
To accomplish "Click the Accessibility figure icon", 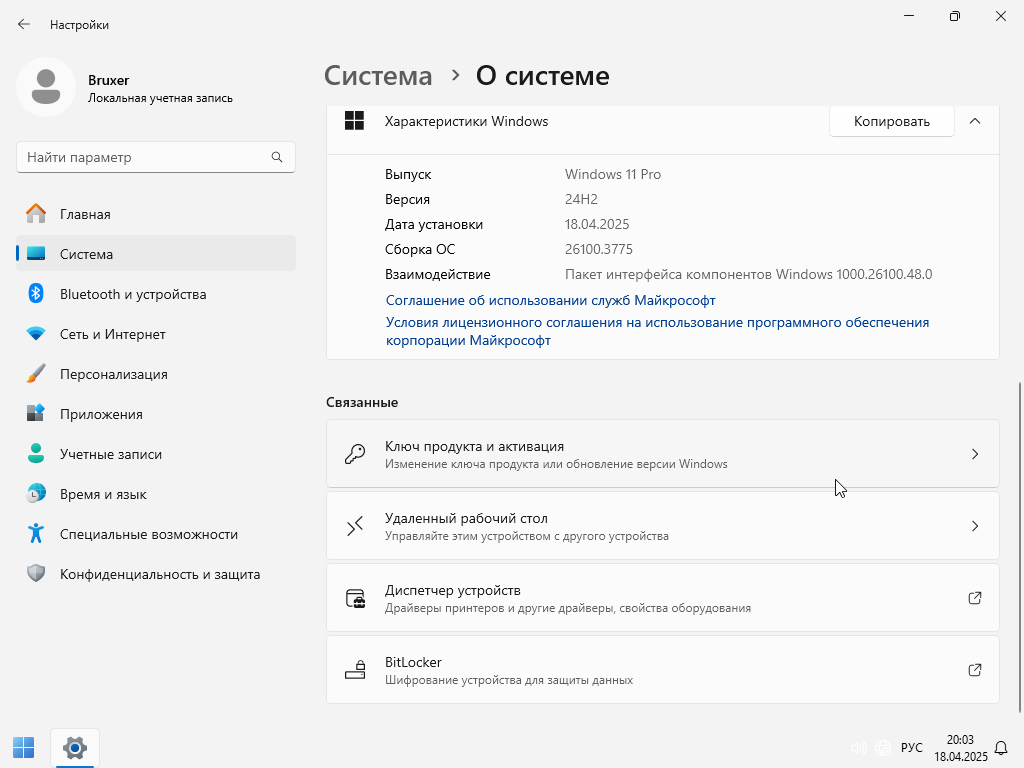I will (36, 534).
